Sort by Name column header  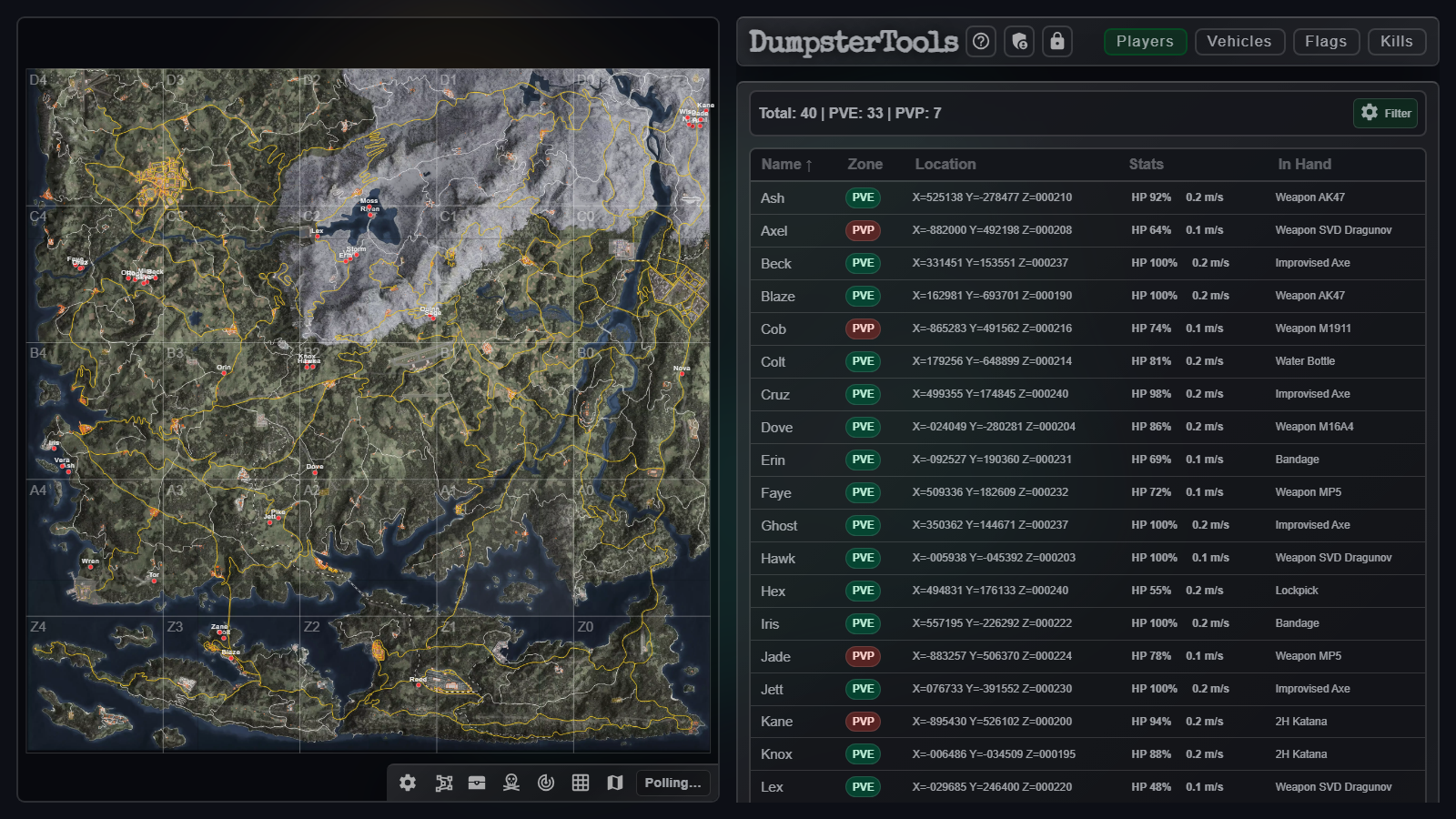click(x=787, y=164)
